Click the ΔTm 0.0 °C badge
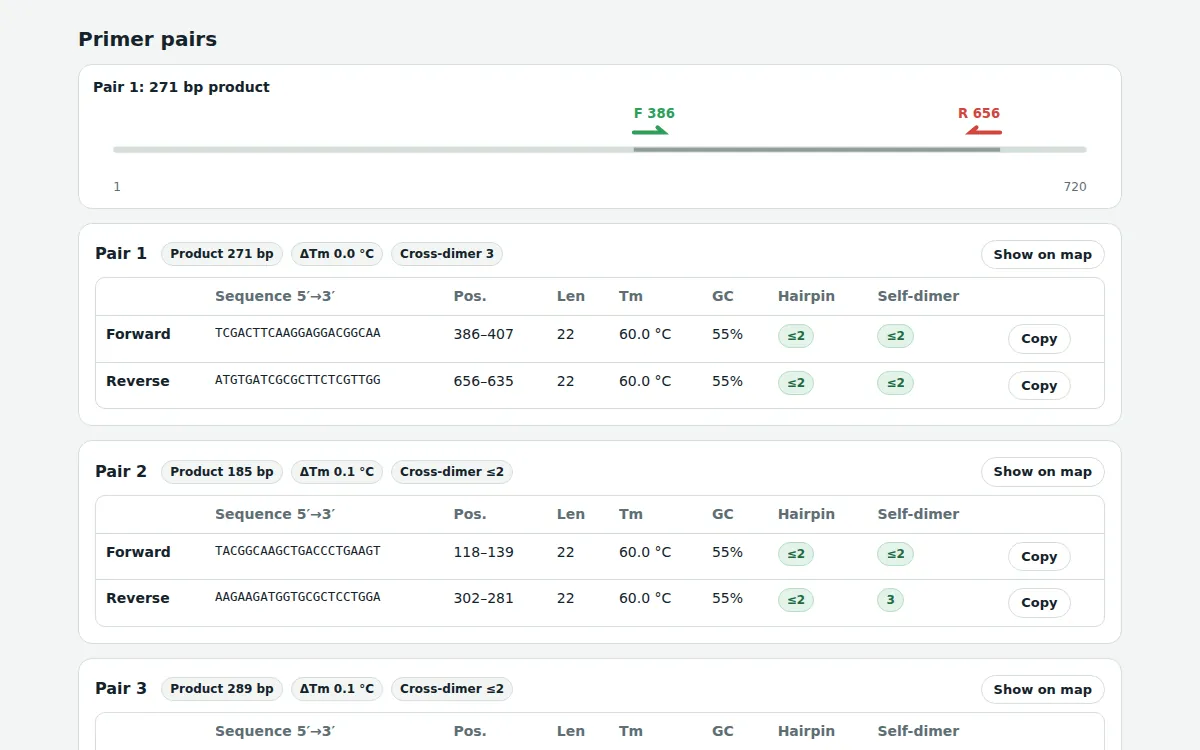This screenshot has height=750, width=1200. [337, 254]
